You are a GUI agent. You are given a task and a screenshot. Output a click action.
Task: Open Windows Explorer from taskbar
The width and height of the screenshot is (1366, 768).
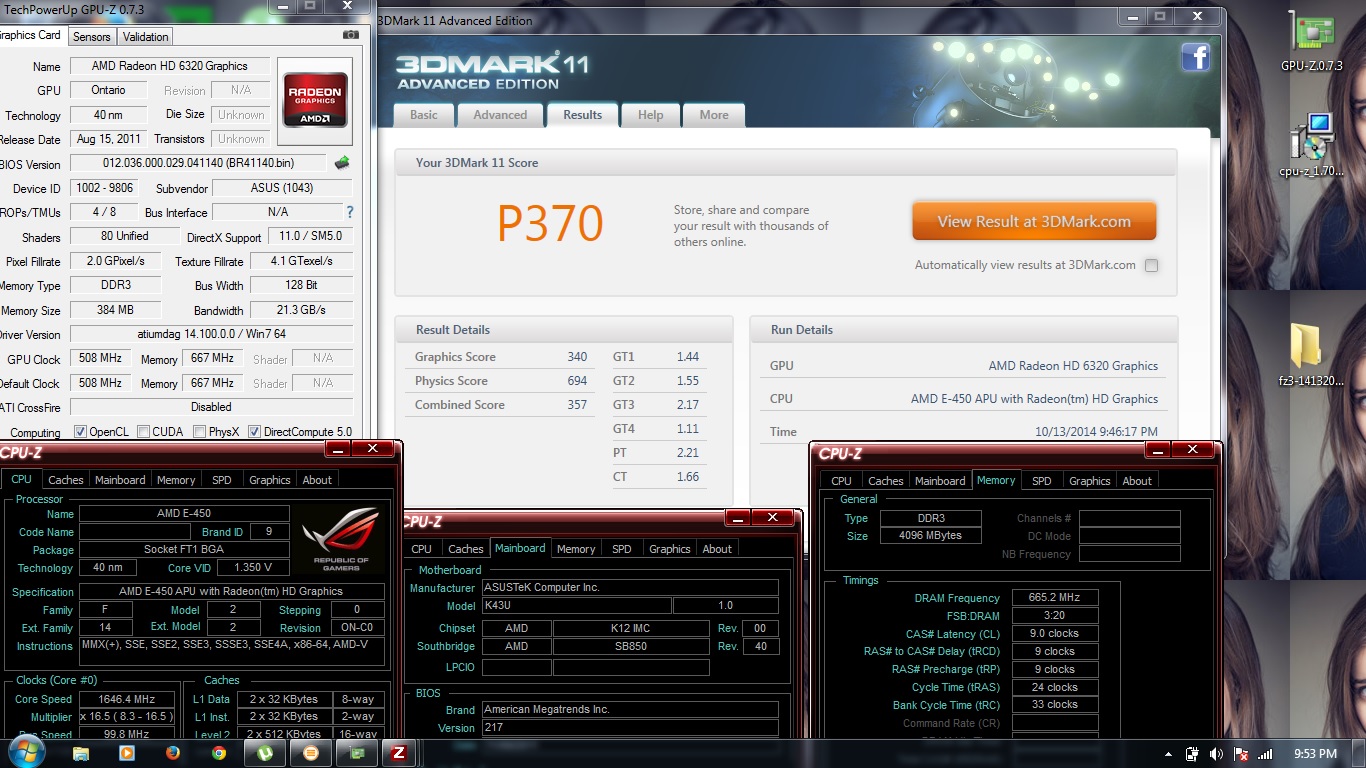81,753
